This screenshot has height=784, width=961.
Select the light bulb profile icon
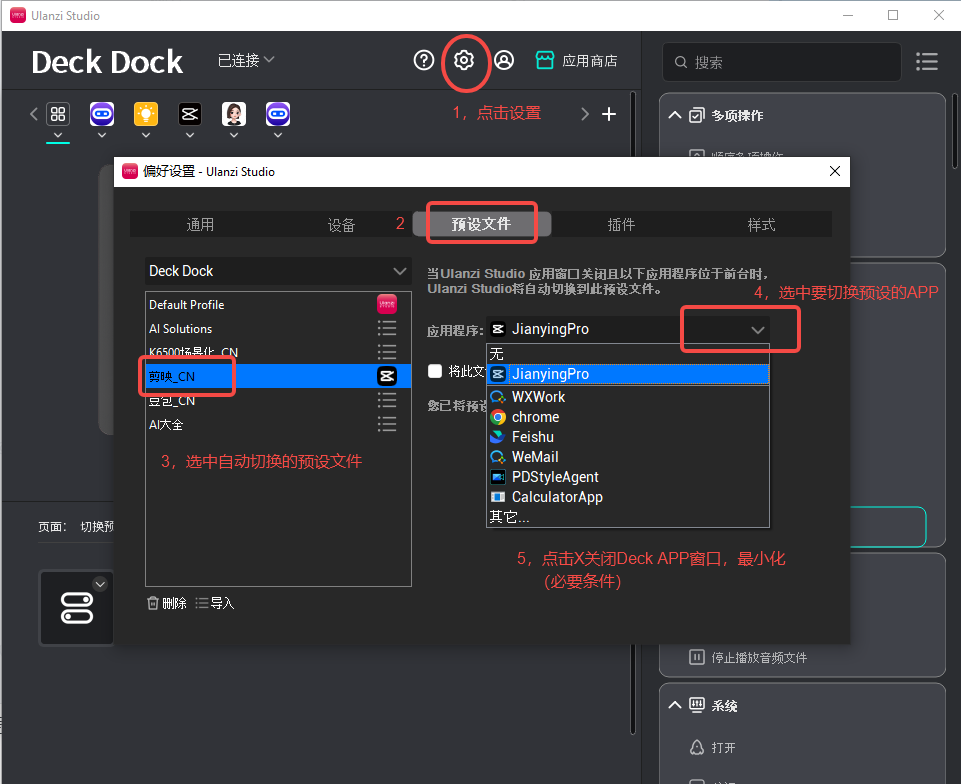point(146,114)
